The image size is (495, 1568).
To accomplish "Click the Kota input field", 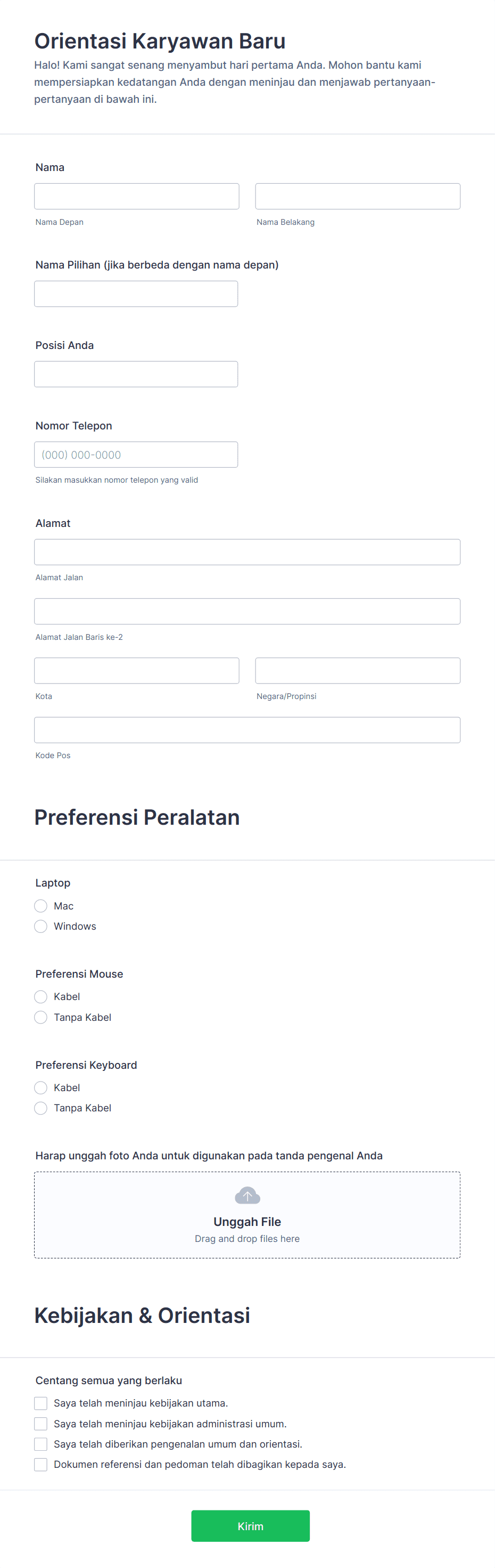I will 136,670.
